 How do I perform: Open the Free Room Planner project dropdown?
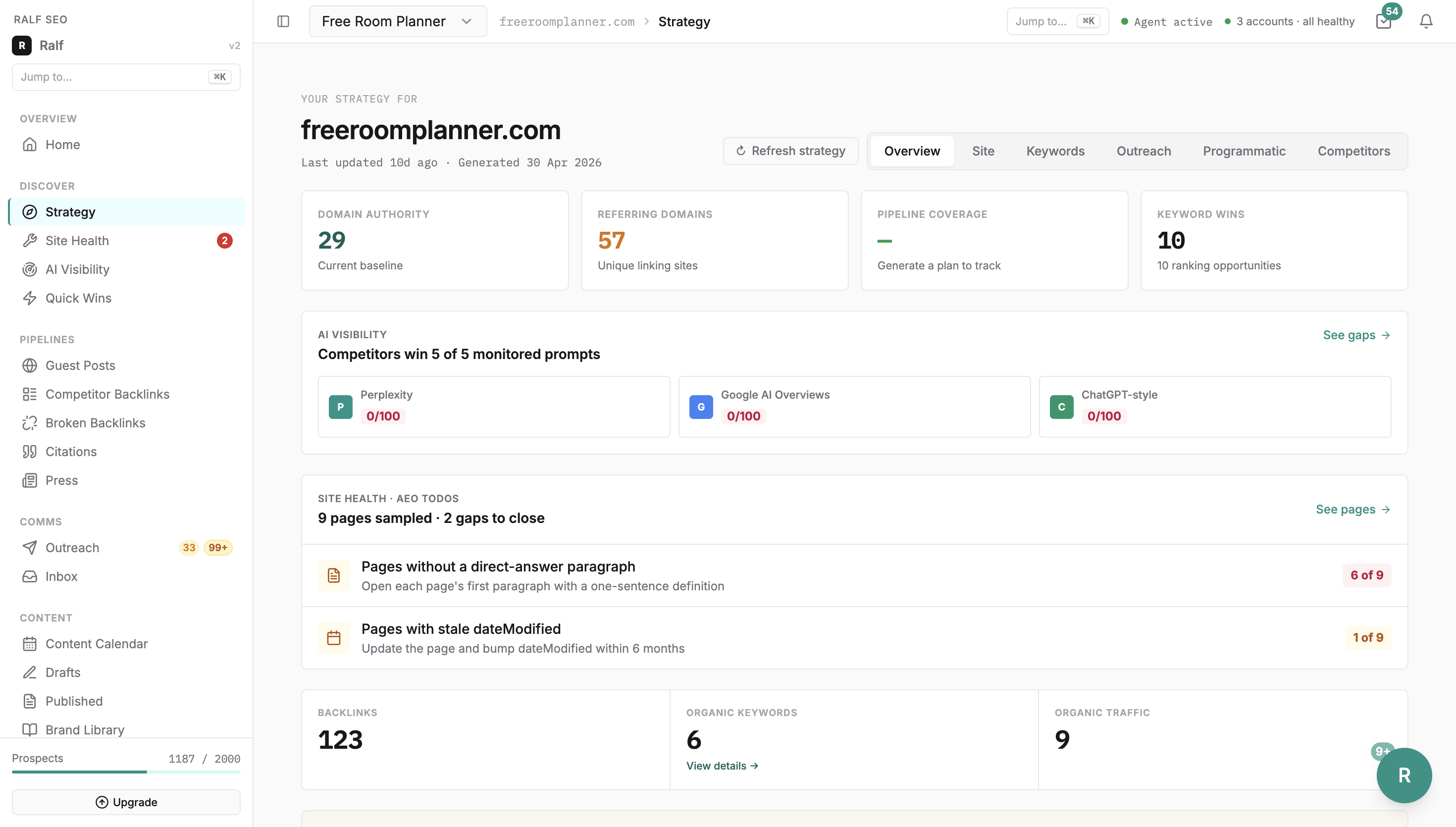[398, 22]
